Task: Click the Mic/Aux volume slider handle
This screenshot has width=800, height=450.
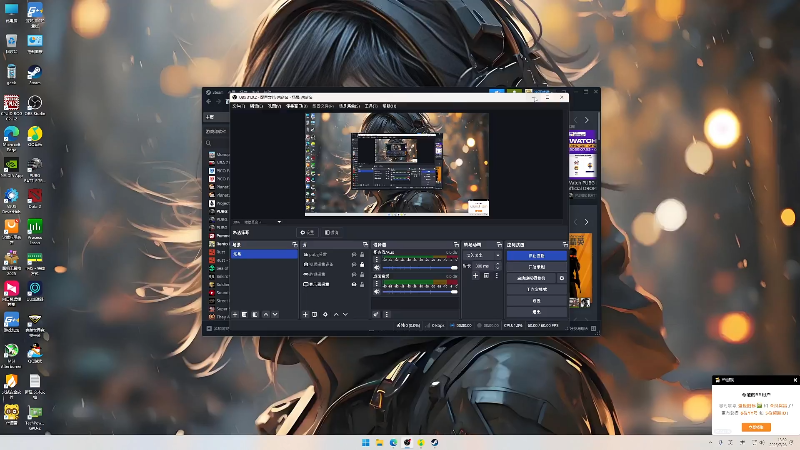Action: pyautogui.click(x=454, y=267)
